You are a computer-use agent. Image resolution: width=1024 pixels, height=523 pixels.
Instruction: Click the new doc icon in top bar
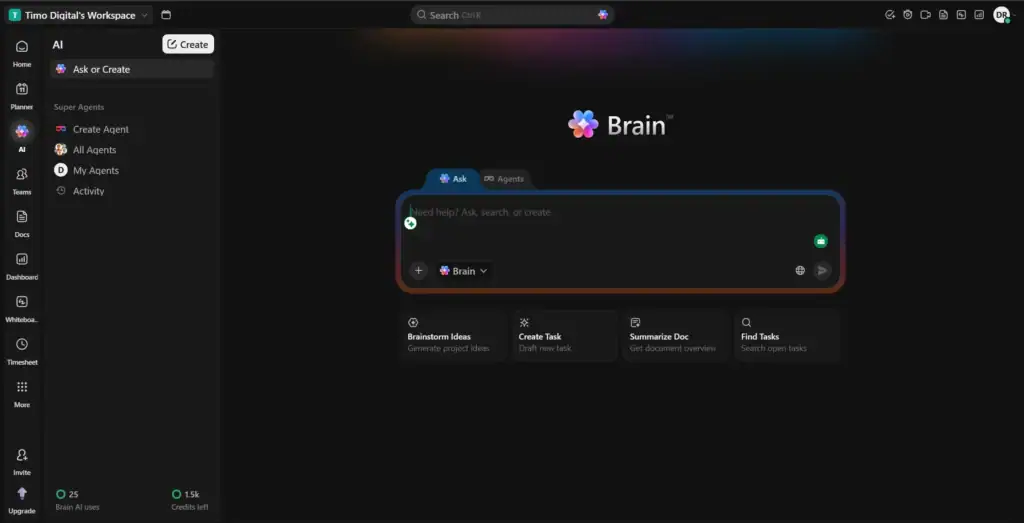coord(943,14)
